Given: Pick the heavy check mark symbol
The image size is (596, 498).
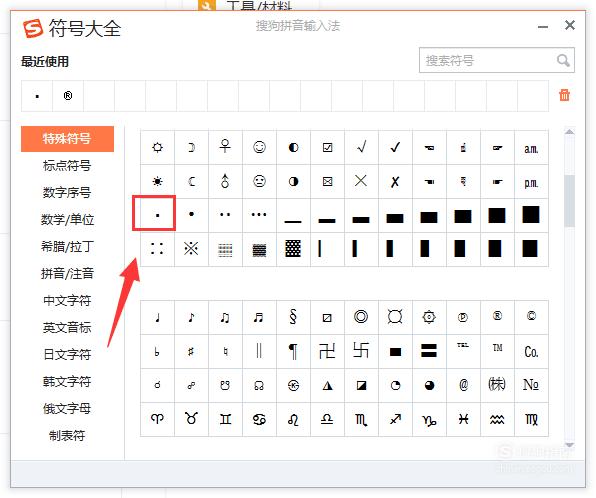Looking at the screenshot, I should (x=395, y=147).
